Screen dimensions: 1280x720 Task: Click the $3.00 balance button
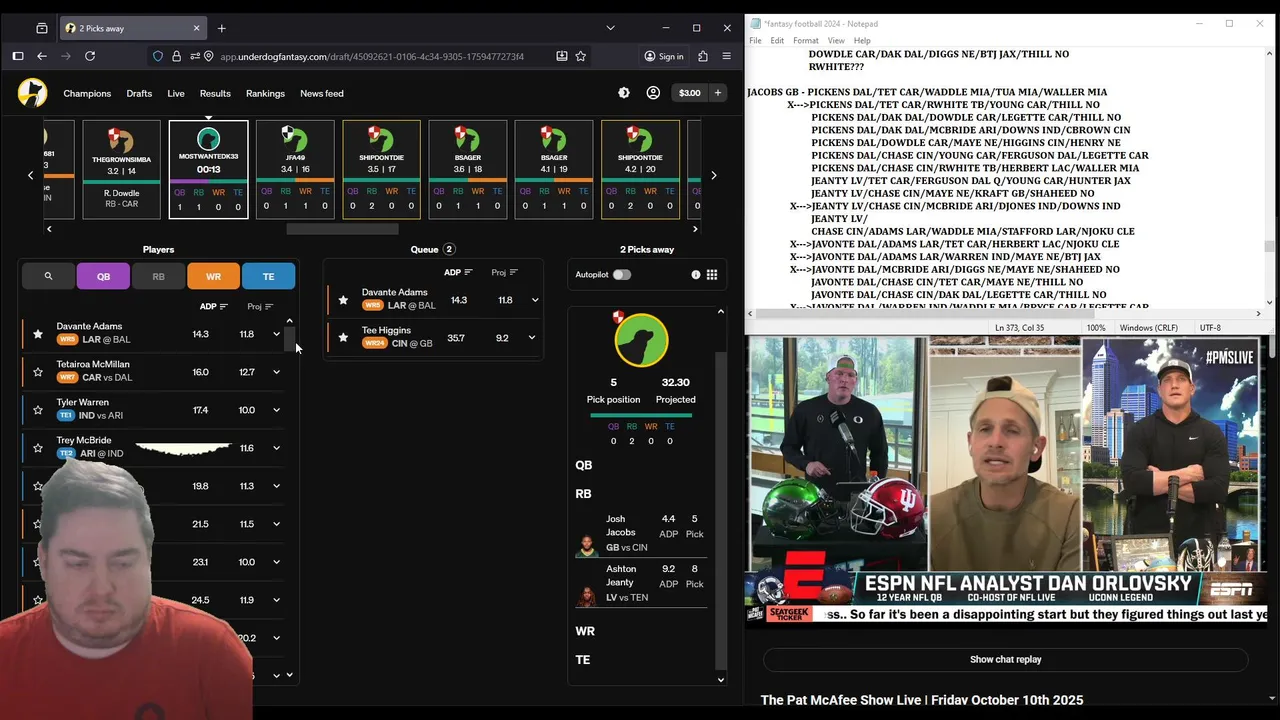coord(690,93)
